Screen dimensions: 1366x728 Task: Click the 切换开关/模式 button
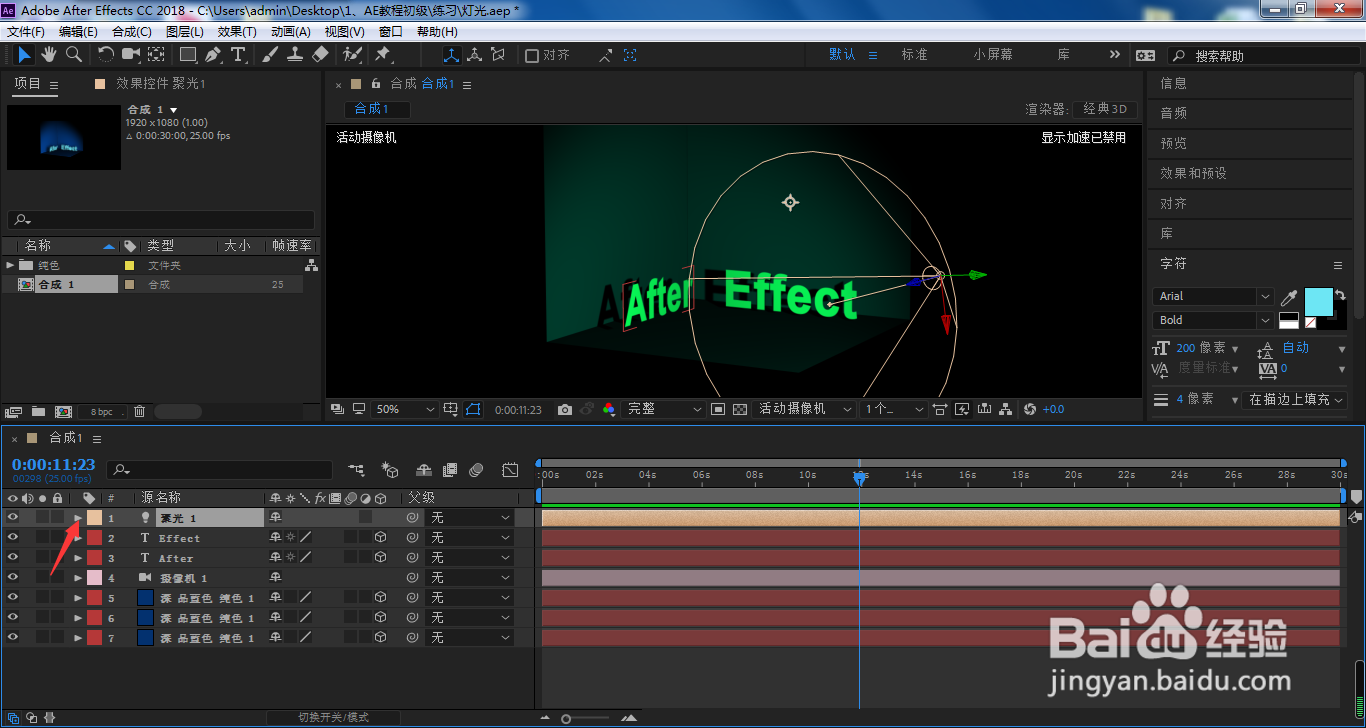pyautogui.click(x=333, y=717)
